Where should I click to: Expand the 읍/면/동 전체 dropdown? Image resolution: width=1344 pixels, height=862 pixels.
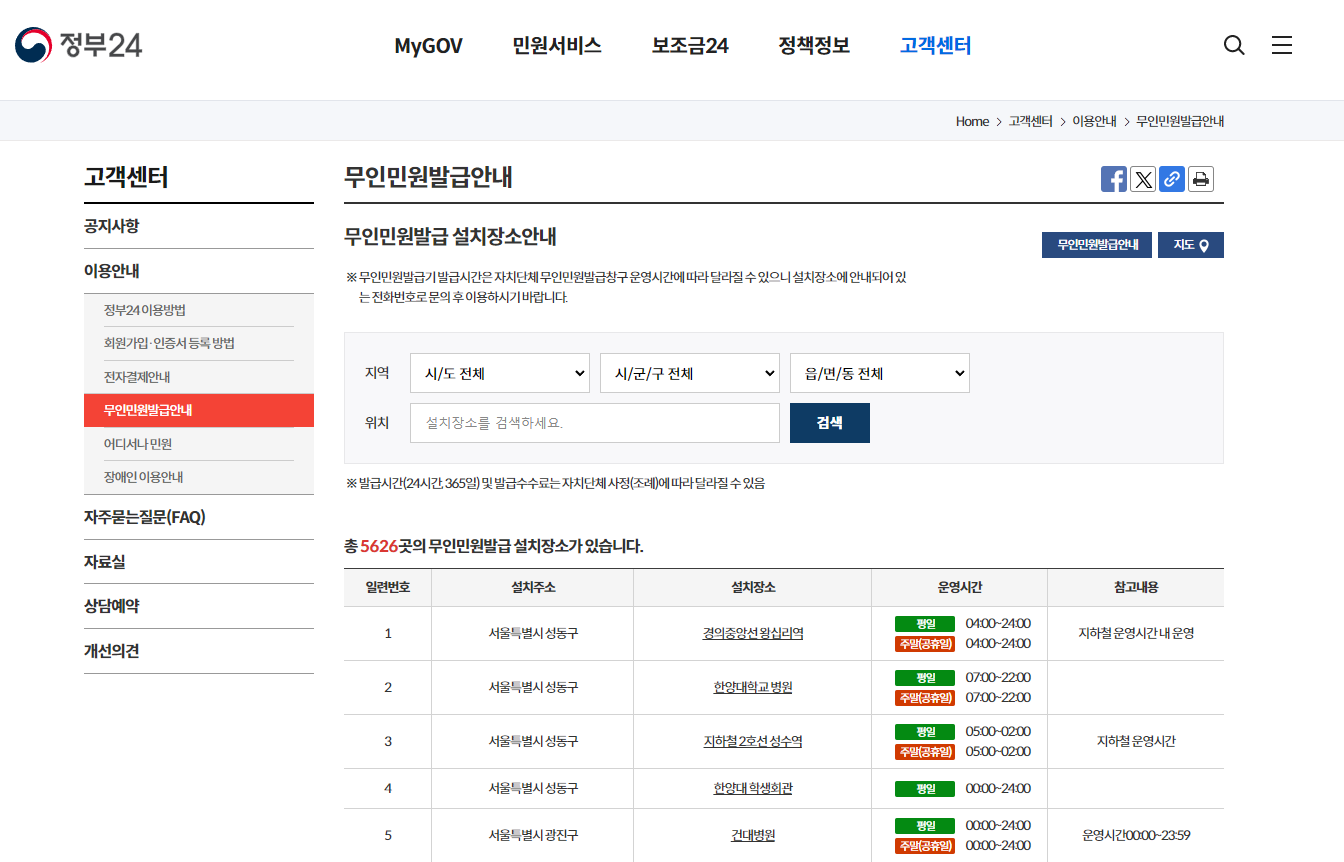(879, 372)
